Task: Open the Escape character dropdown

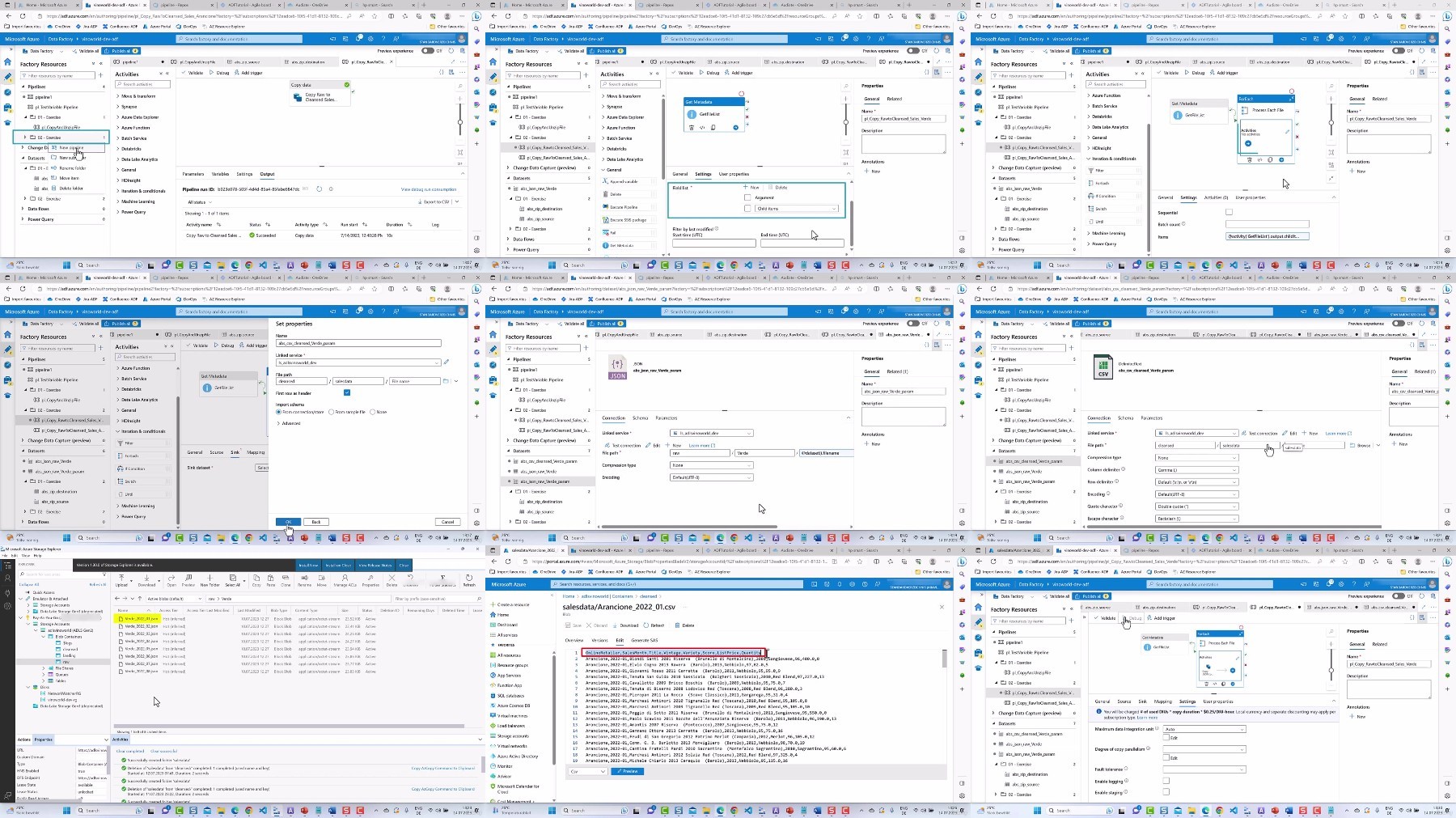Action: [1197, 519]
